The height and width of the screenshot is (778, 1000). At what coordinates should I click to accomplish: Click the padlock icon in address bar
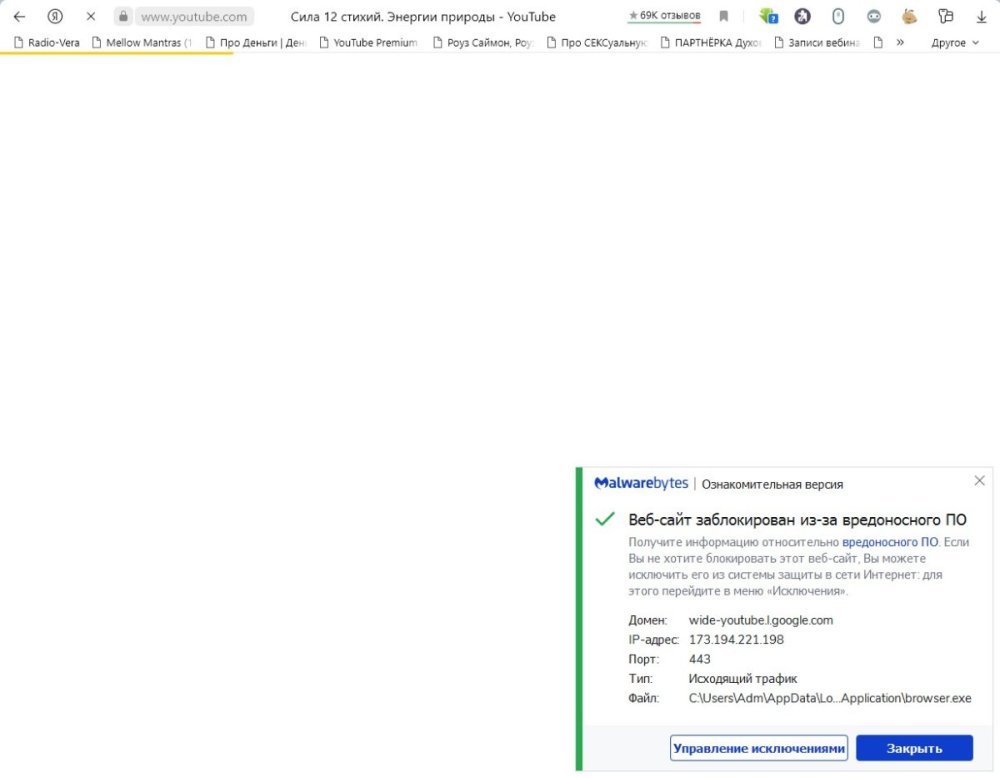[124, 16]
